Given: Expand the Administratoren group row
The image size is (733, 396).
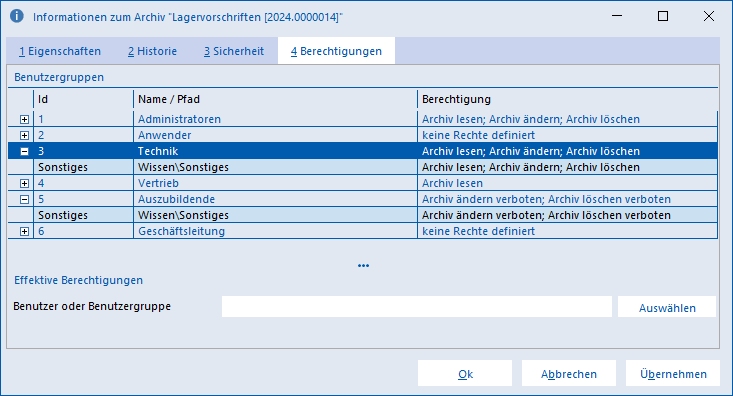Looking at the screenshot, I should tap(24, 119).
